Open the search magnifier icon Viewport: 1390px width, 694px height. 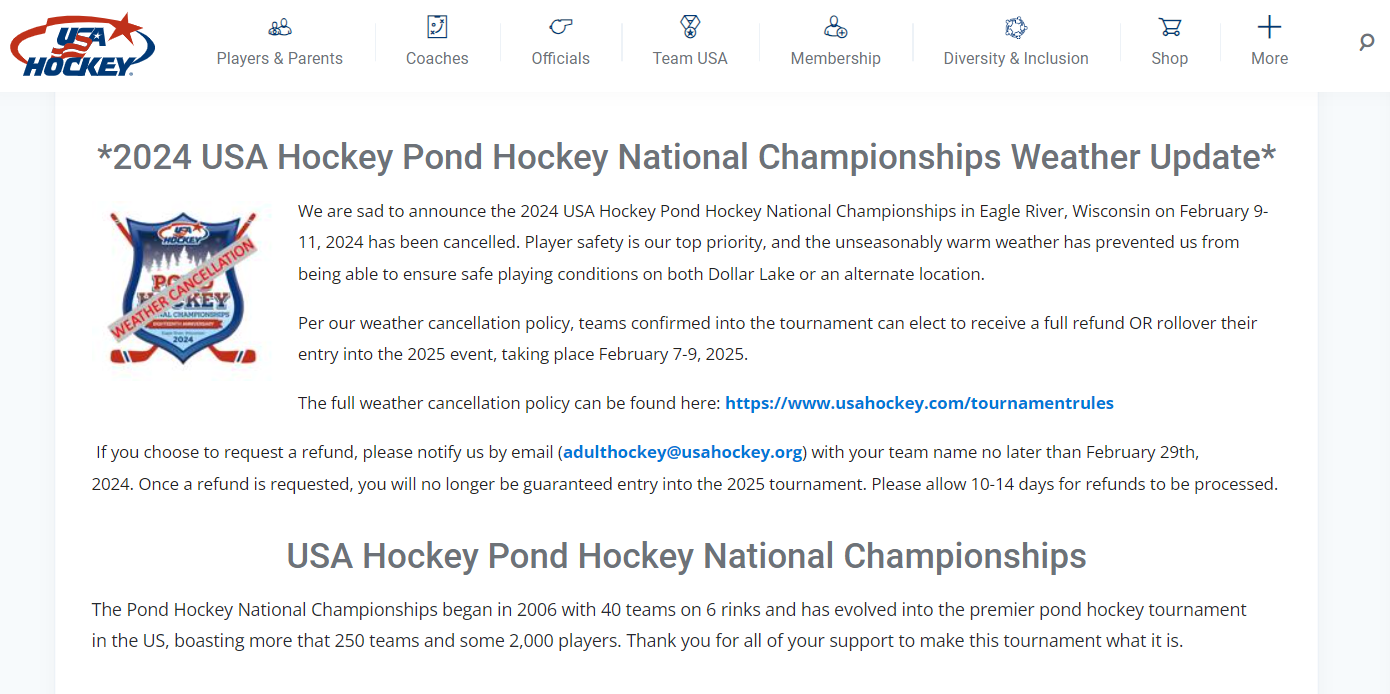click(1367, 42)
